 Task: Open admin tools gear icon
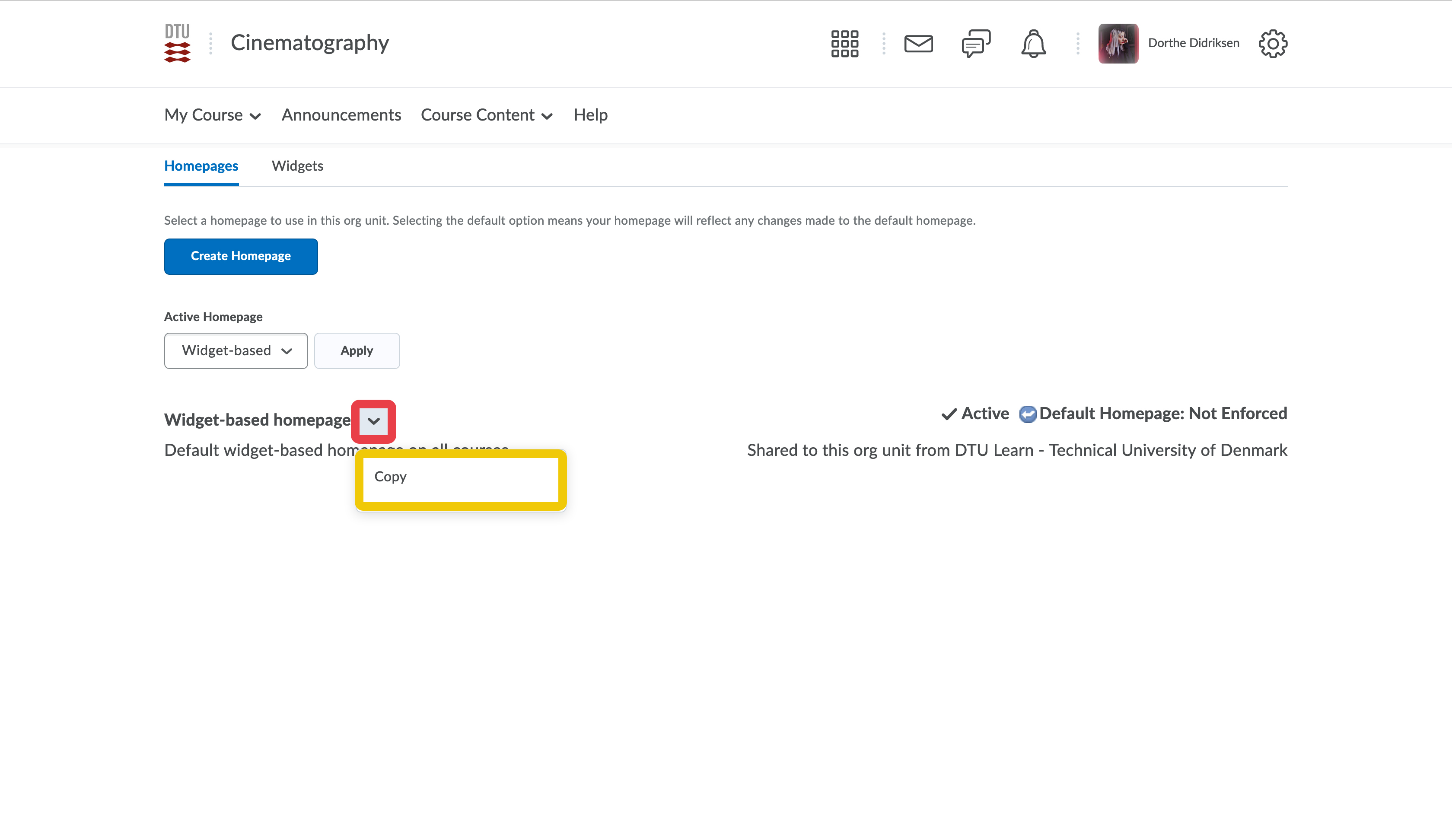pos(1272,44)
